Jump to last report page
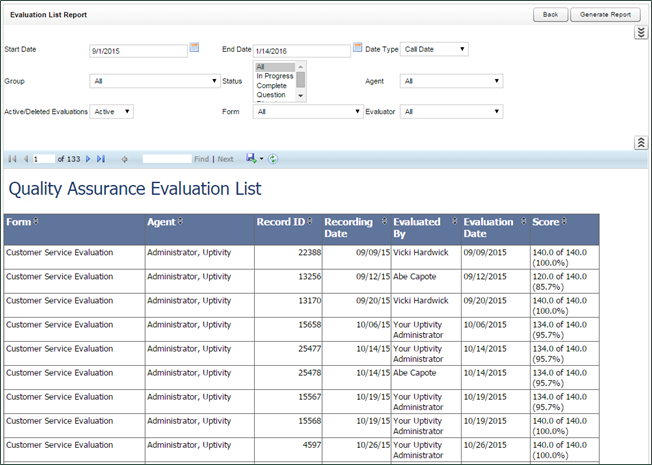 [101, 159]
